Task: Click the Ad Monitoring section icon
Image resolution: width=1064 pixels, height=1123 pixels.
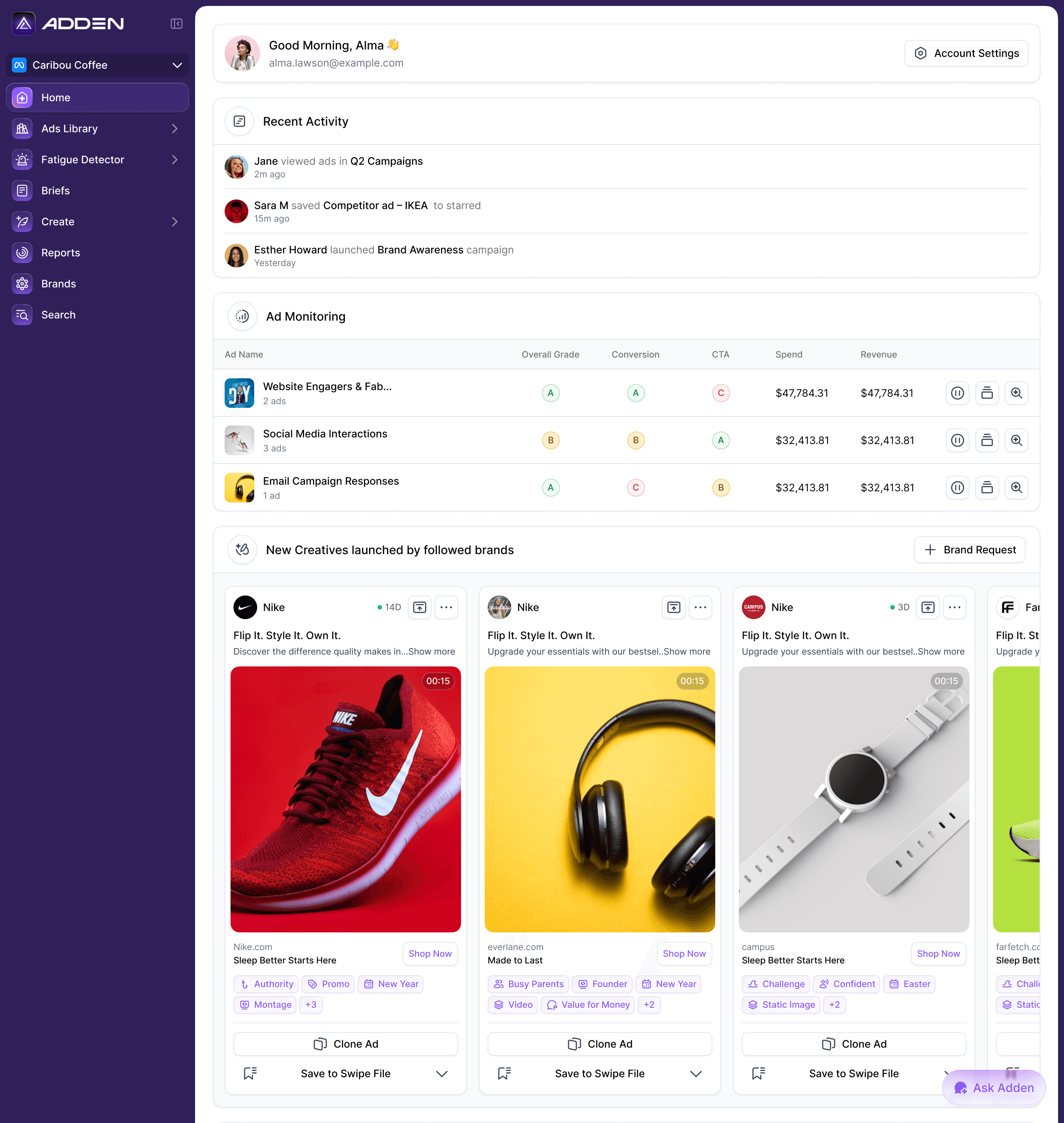Action: point(242,317)
